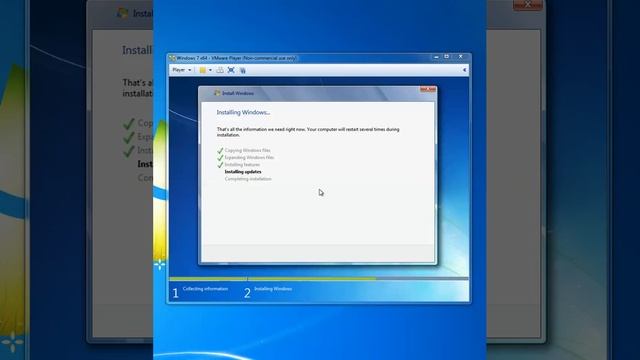Image resolution: width=640 pixels, height=360 pixels.
Task: Click the Unity mode toolbar icon
Action: click(x=242, y=70)
